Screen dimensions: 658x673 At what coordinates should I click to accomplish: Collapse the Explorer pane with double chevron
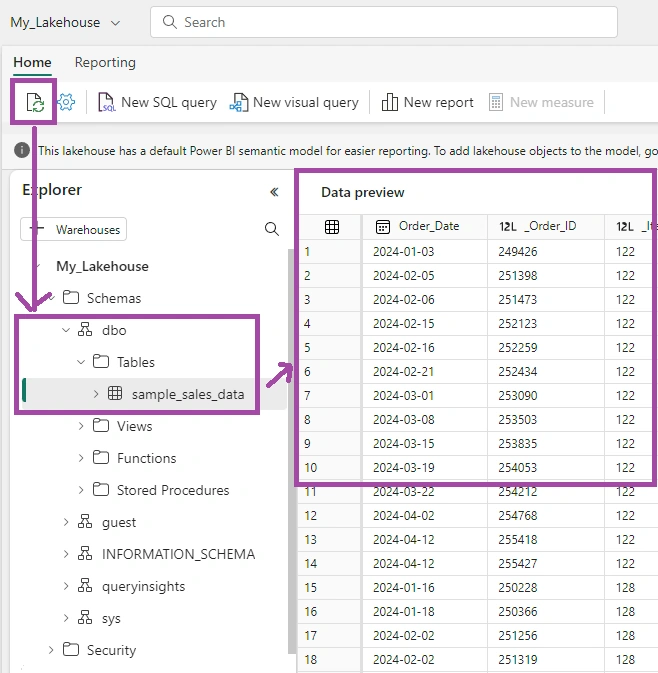point(274,192)
